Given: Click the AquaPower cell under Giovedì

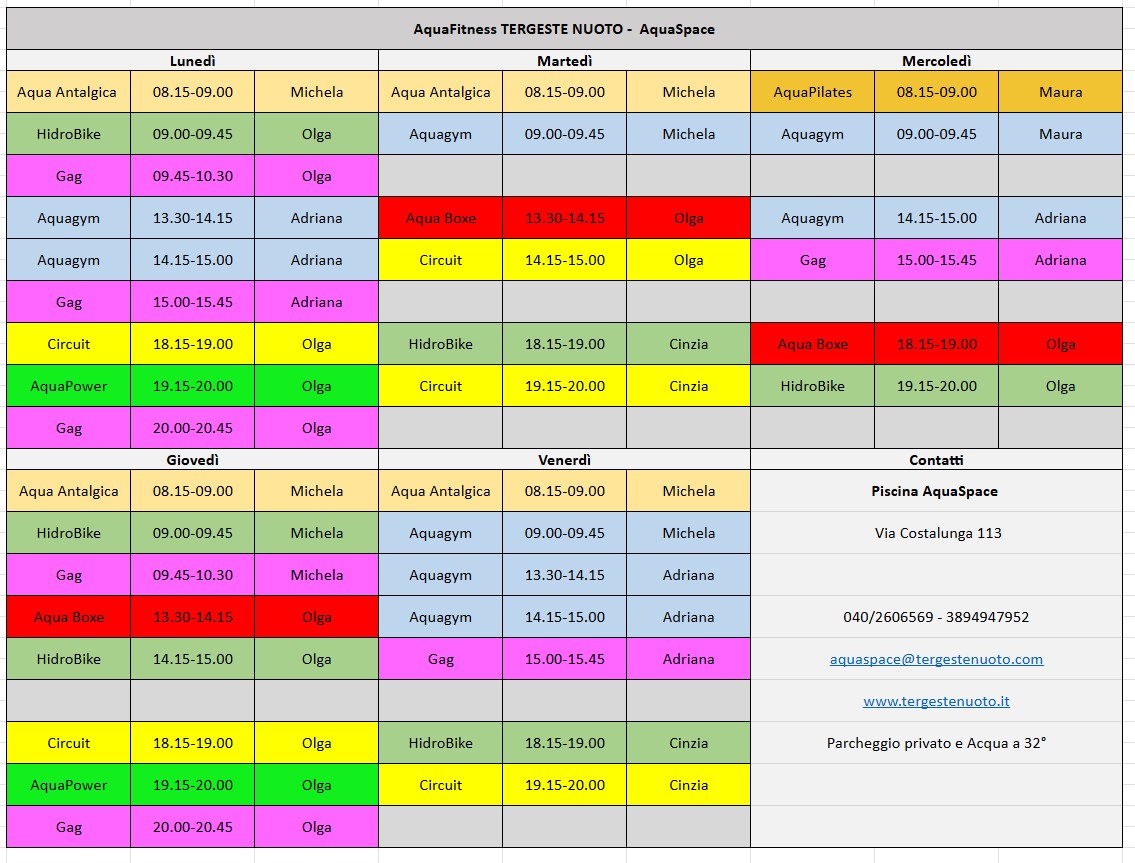Looking at the screenshot, I should (68, 785).
